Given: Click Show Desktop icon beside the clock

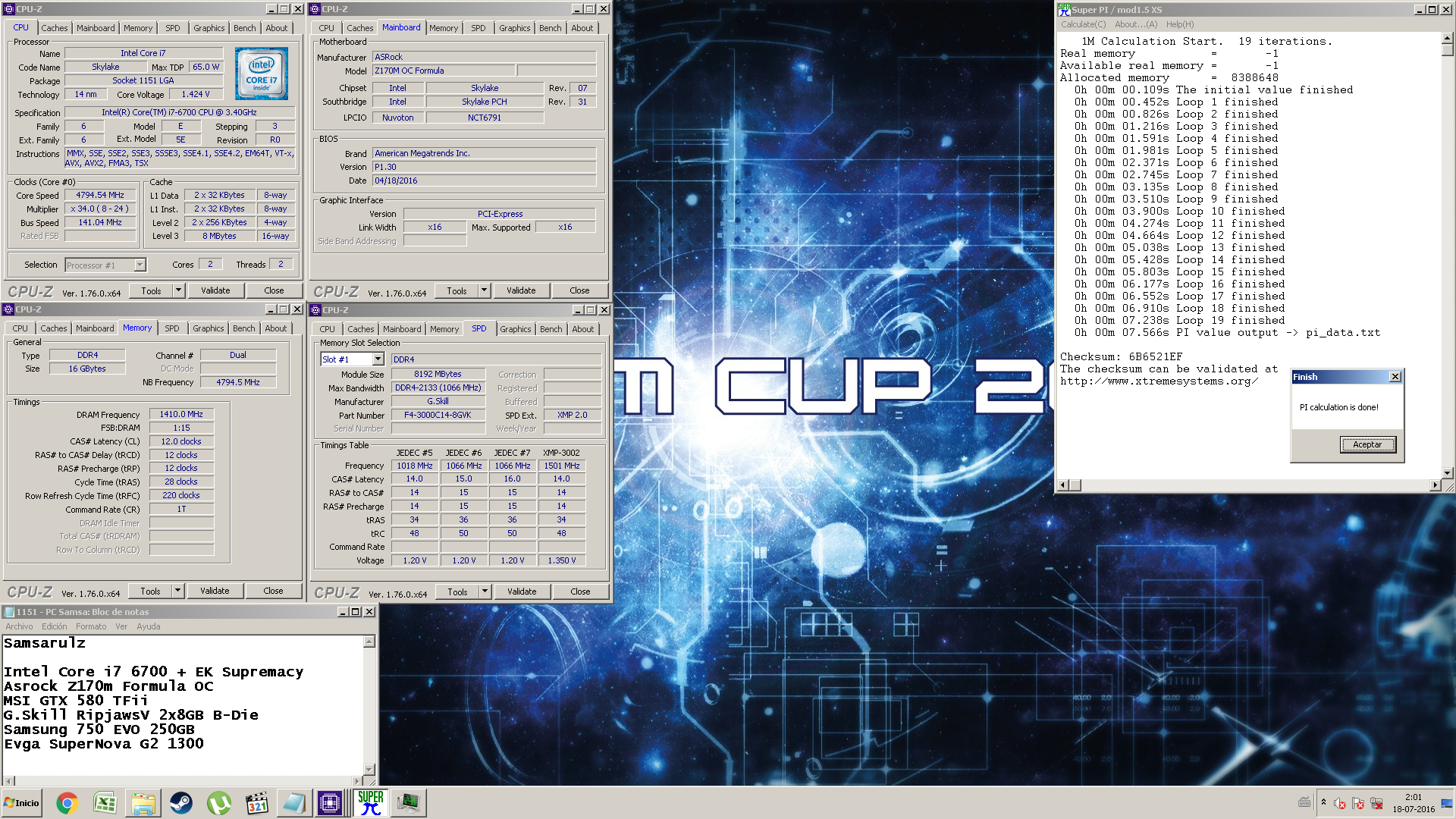Looking at the screenshot, I should (x=1447, y=803).
